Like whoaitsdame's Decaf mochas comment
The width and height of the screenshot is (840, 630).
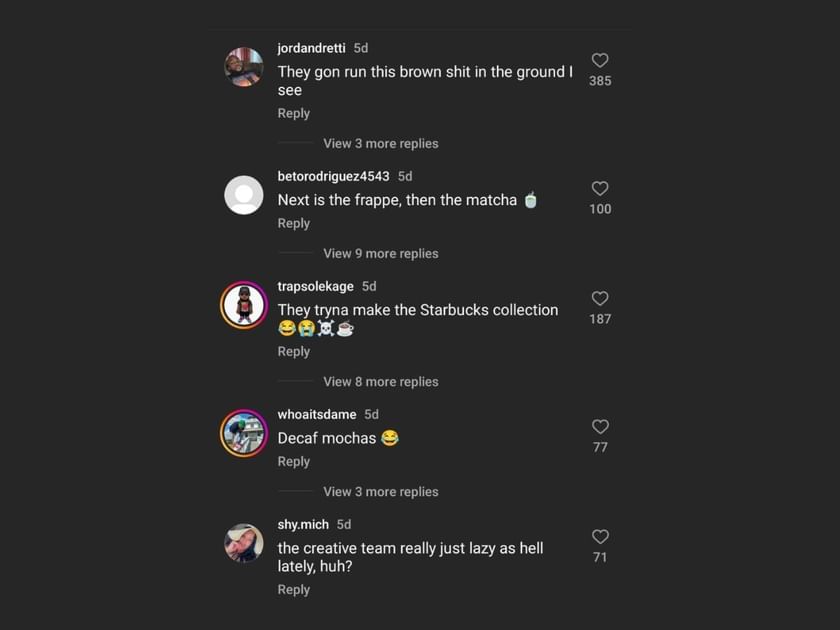(x=600, y=427)
